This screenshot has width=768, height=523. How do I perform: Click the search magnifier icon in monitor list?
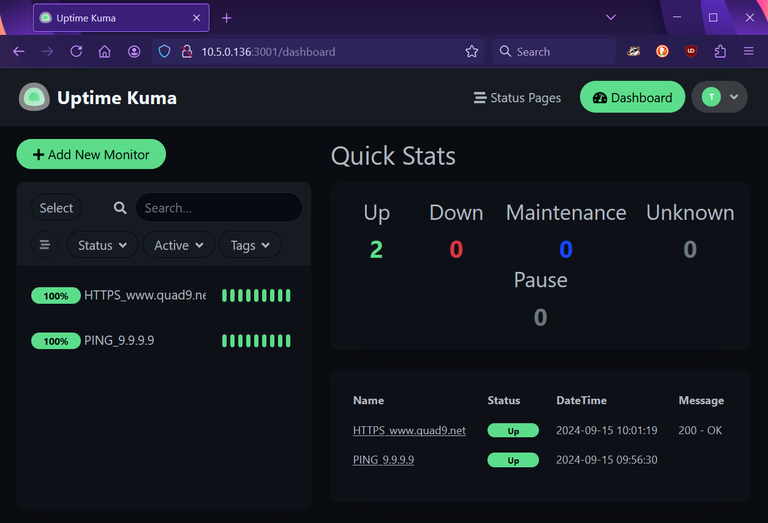120,208
